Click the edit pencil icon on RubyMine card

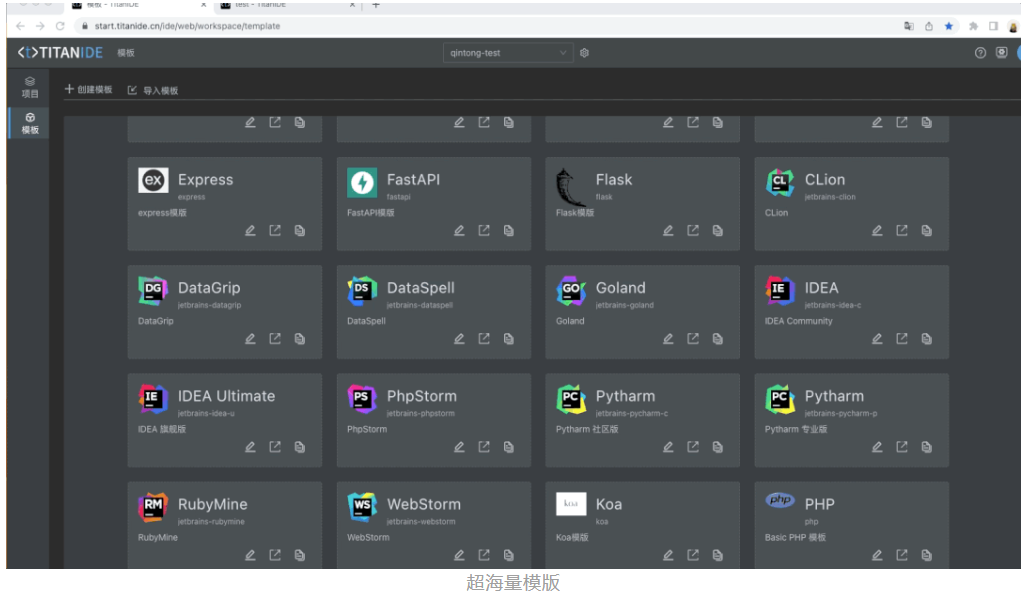click(x=250, y=555)
